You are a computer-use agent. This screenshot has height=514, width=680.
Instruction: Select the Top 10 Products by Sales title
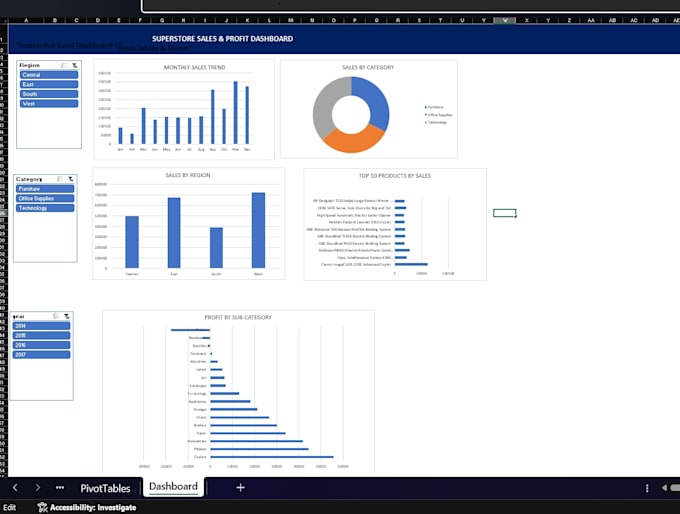pyautogui.click(x=395, y=176)
